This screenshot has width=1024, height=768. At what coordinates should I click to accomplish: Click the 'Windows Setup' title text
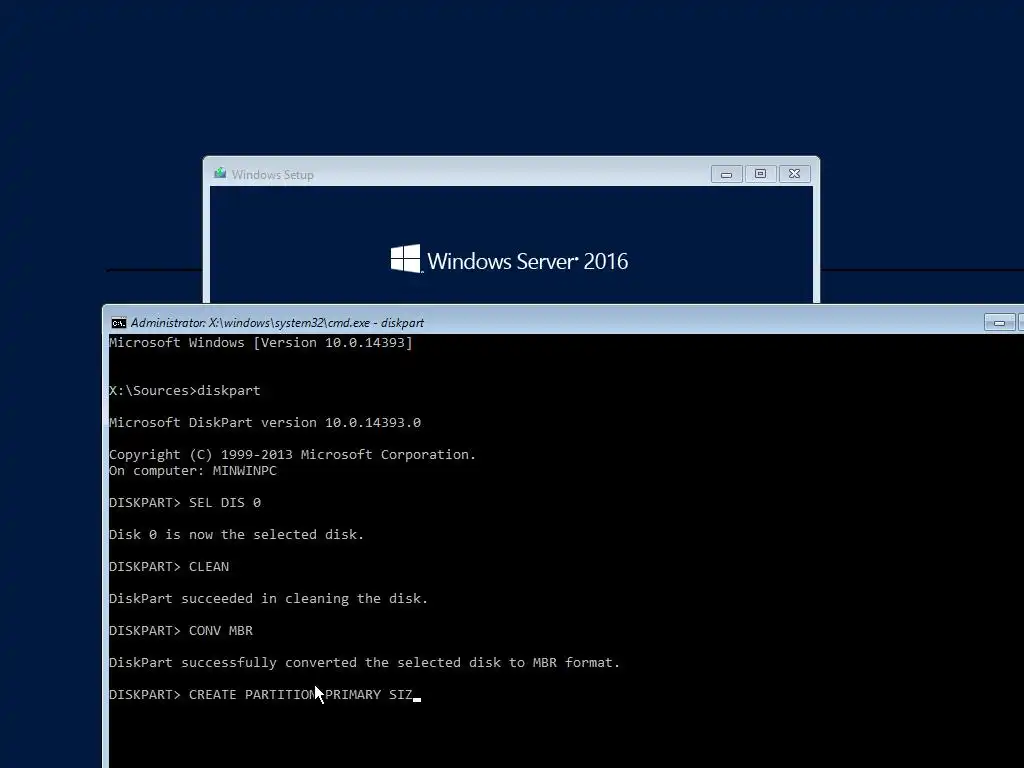click(x=273, y=174)
